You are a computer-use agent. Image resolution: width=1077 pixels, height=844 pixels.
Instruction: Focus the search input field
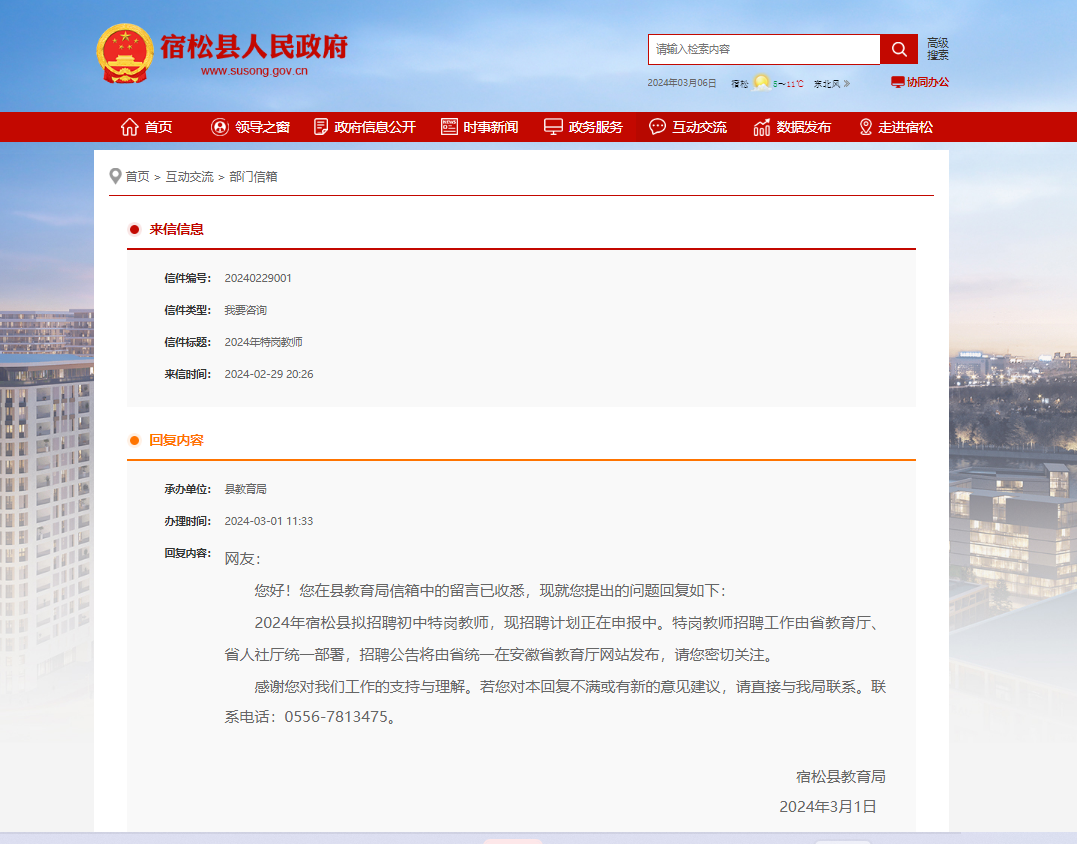pyautogui.click(x=764, y=49)
